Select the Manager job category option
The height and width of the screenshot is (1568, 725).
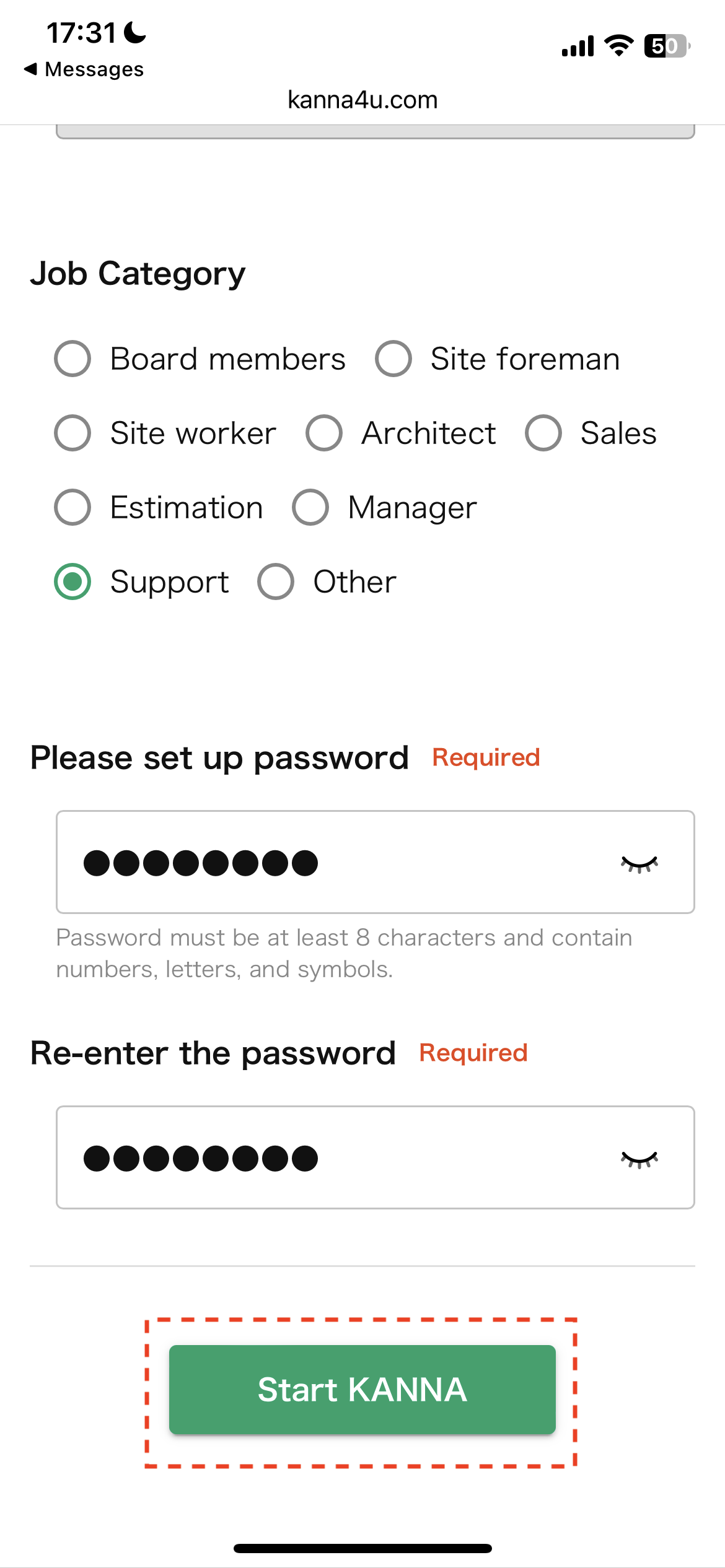click(312, 507)
